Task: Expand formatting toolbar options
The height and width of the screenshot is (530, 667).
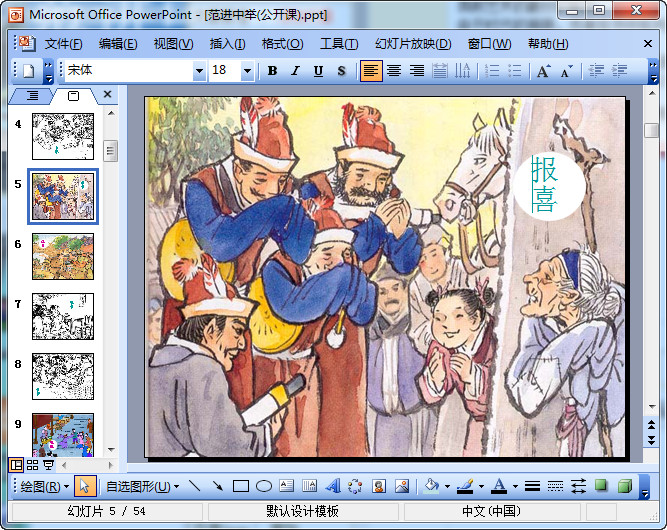Action: pos(653,71)
